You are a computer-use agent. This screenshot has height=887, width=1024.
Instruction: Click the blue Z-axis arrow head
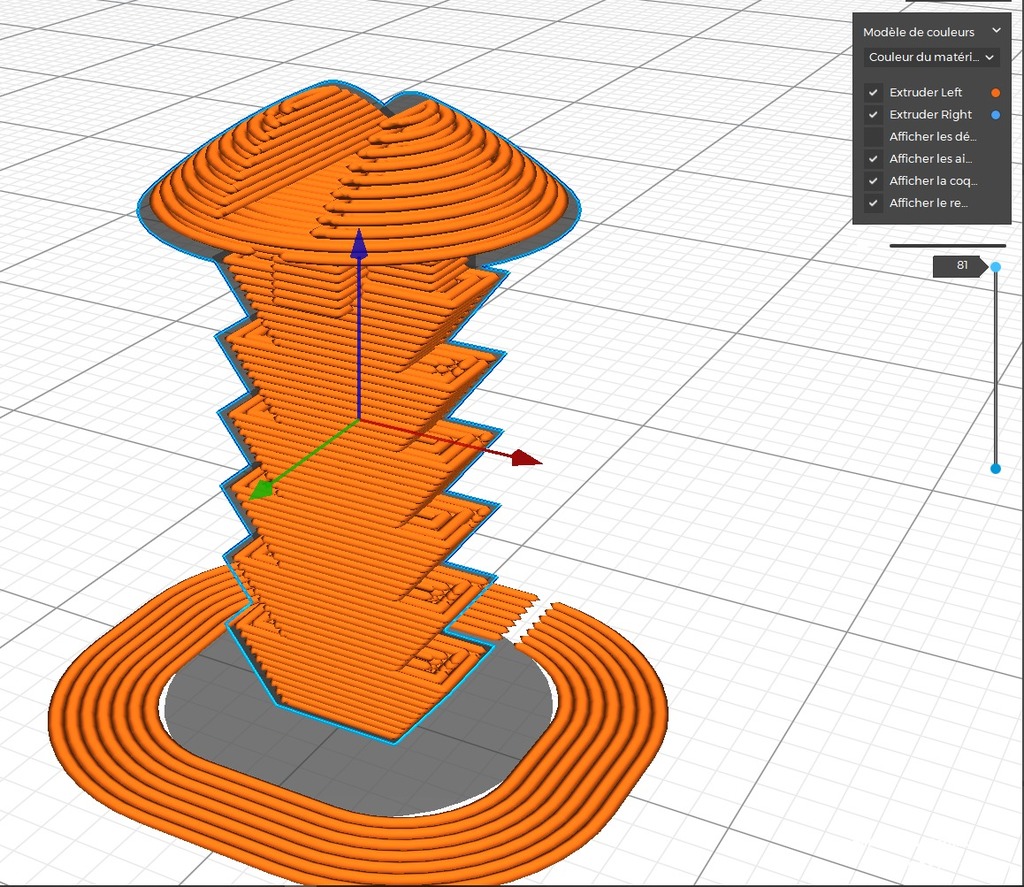pos(358,244)
